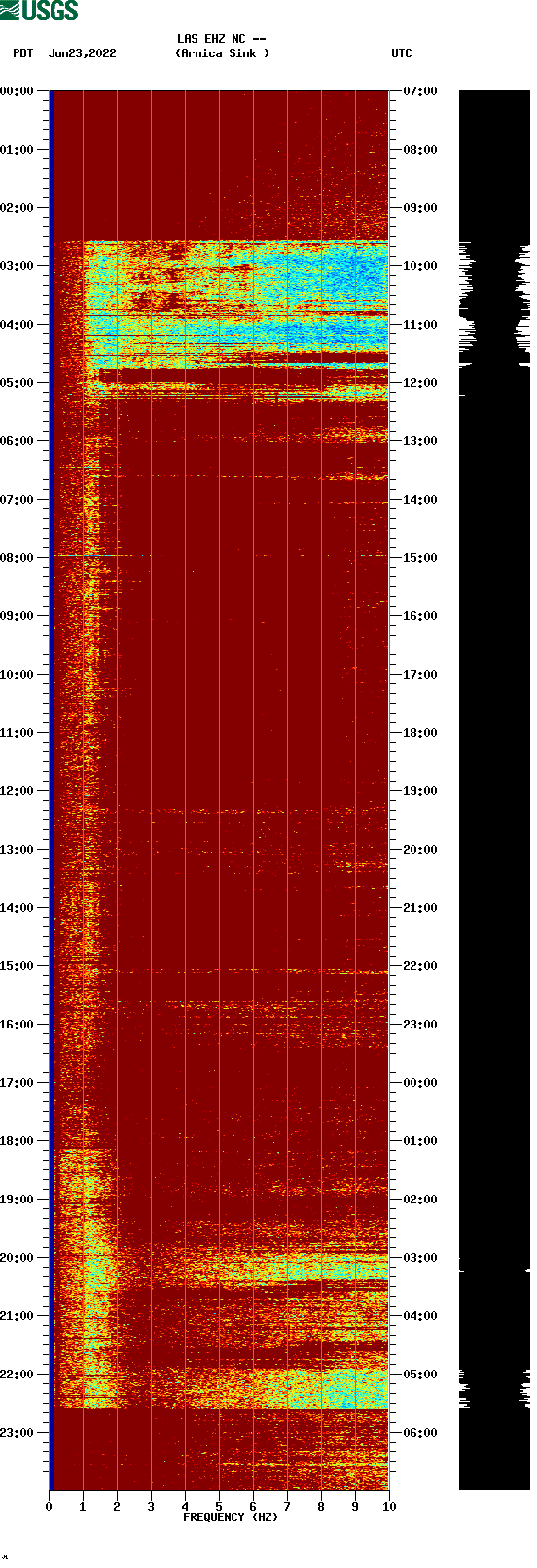Image resolution: width=537 pixels, height=1568 pixels.
Task: Click the 08:00 PDT time label
Action: pyautogui.click(x=17, y=558)
